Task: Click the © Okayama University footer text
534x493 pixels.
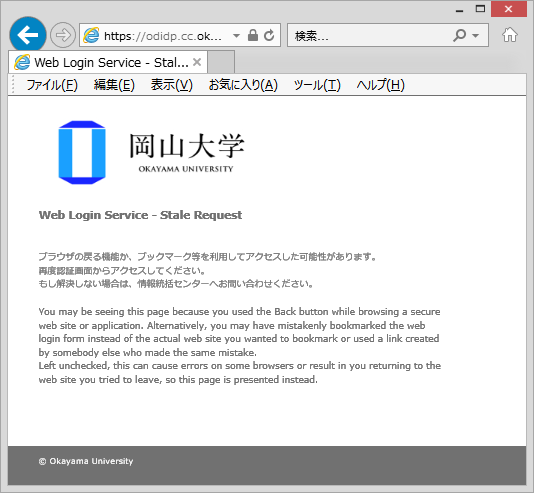Action: coord(86,461)
